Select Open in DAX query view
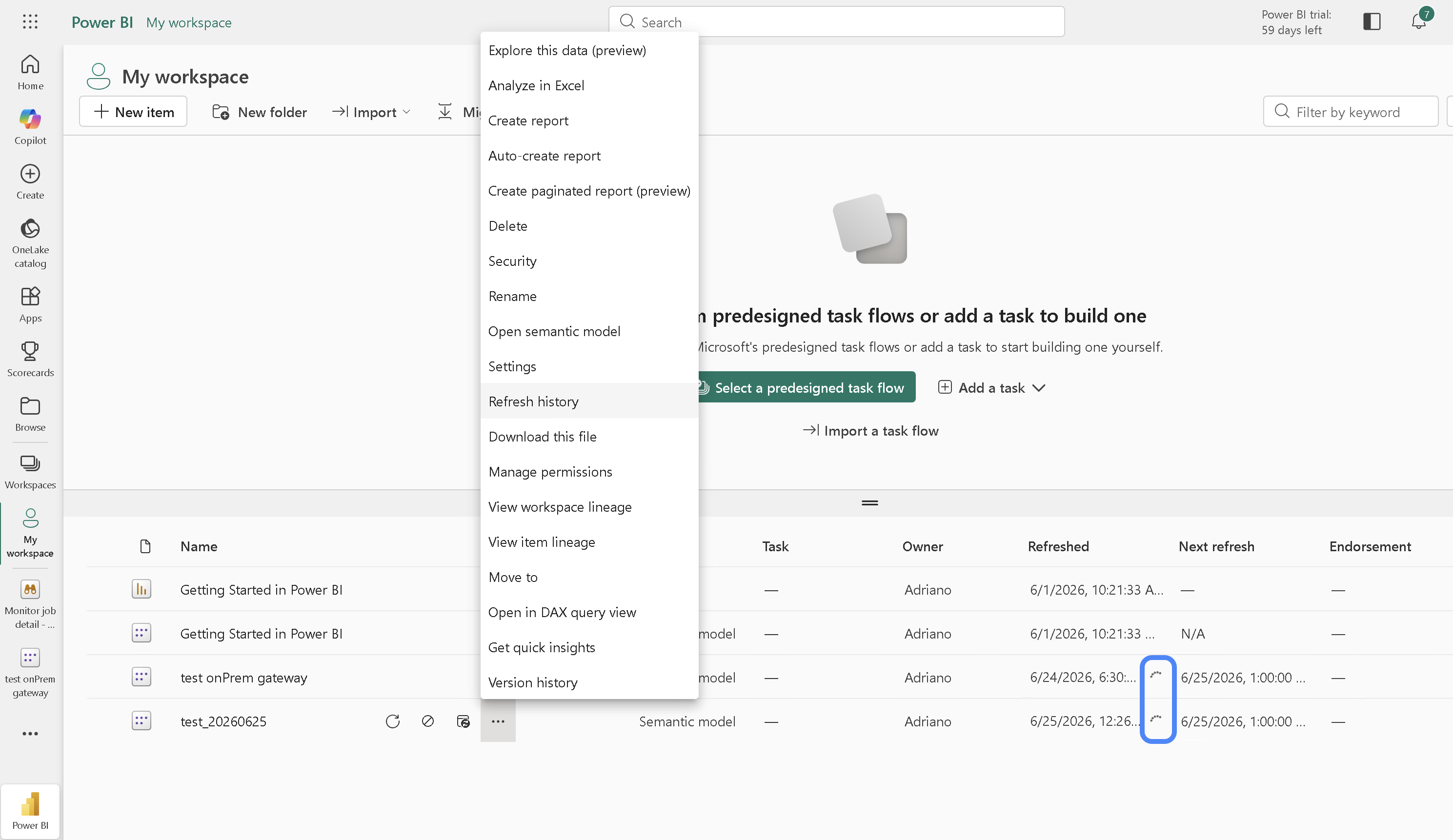Image resolution: width=1453 pixels, height=840 pixels. point(589,612)
